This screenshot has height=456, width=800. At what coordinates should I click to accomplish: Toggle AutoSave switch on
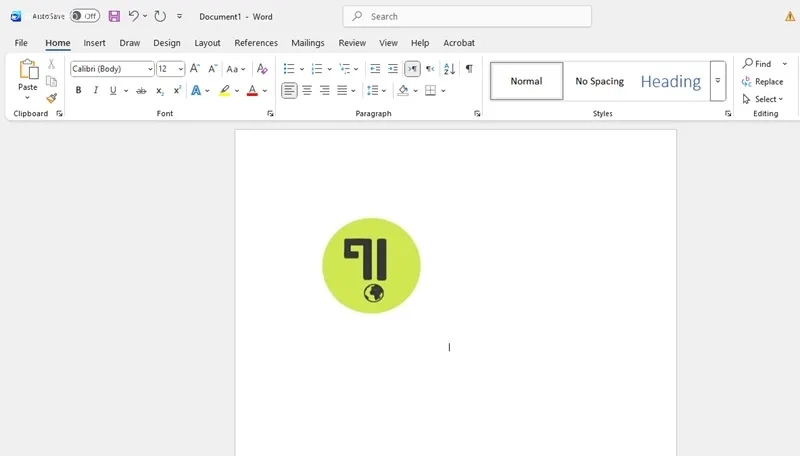click(x=85, y=16)
